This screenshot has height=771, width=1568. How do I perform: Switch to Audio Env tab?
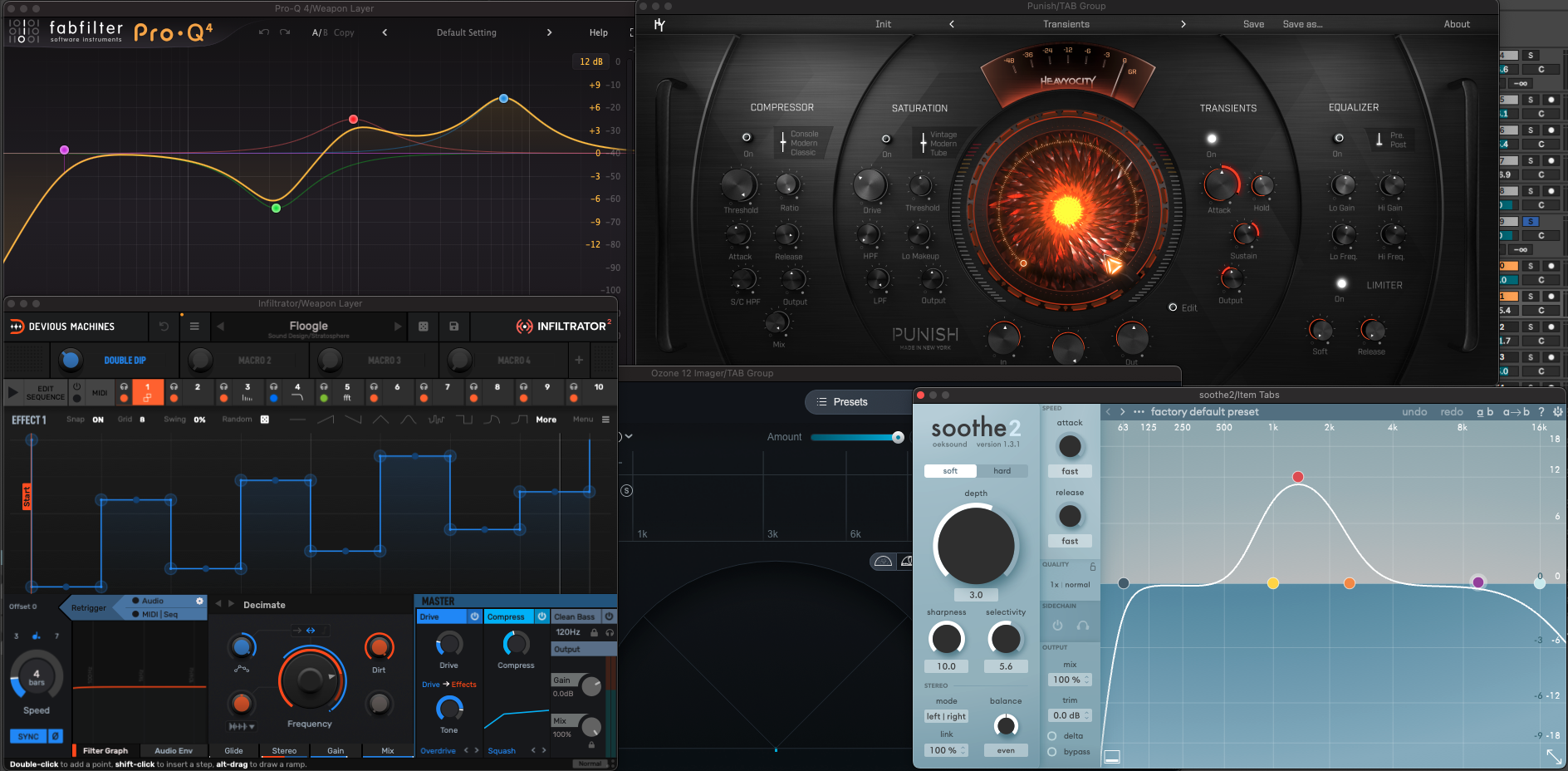click(174, 750)
